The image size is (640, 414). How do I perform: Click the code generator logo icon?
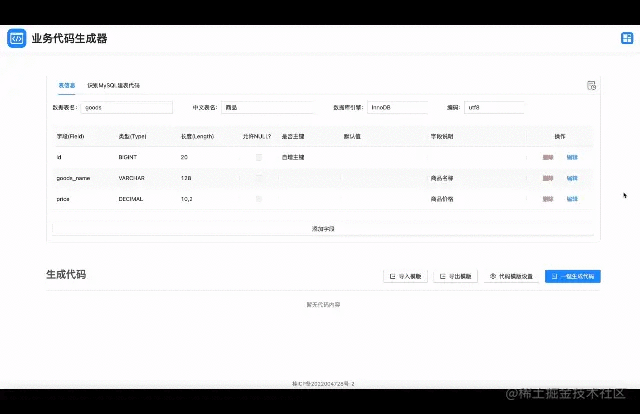pyautogui.click(x=17, y=38)
